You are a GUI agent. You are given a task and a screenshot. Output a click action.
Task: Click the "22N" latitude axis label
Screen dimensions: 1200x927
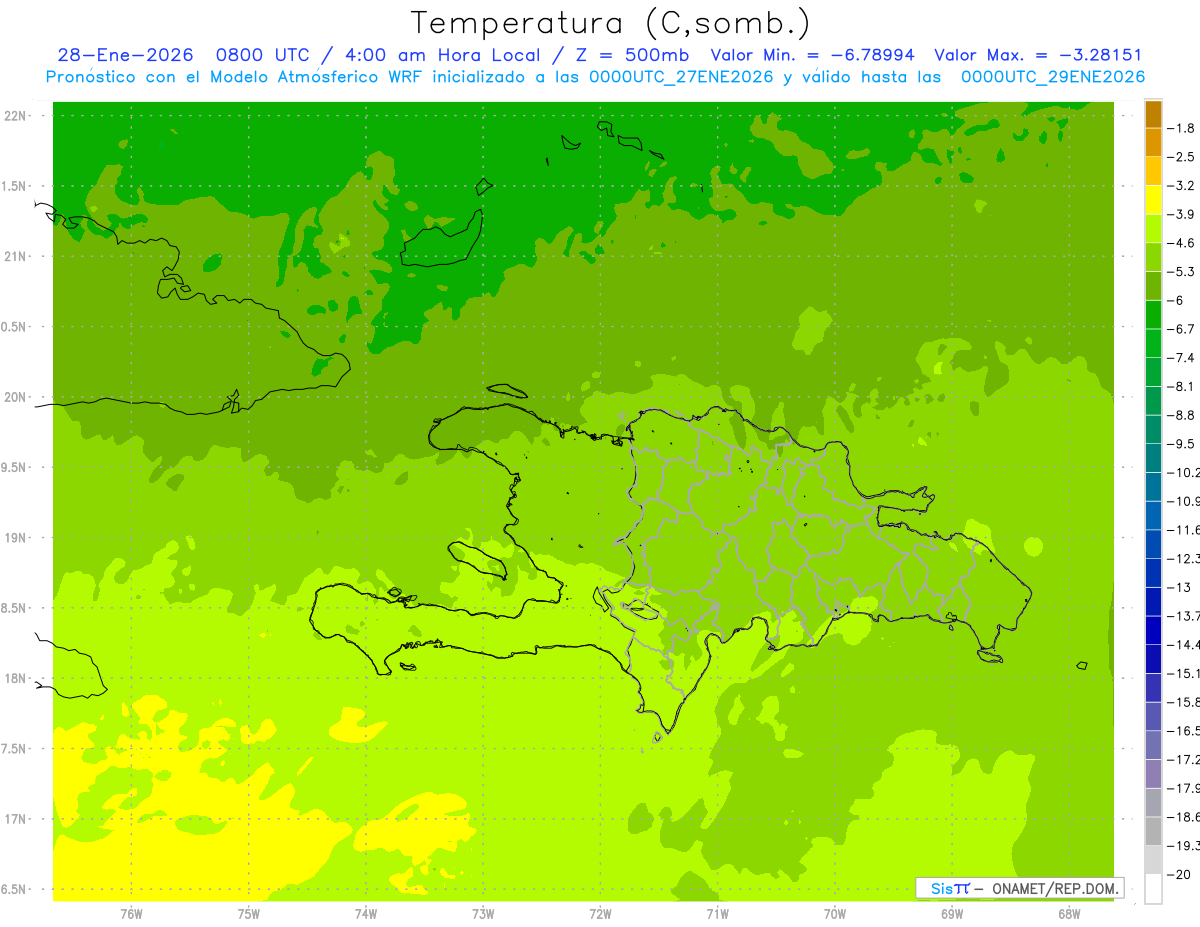17,116
